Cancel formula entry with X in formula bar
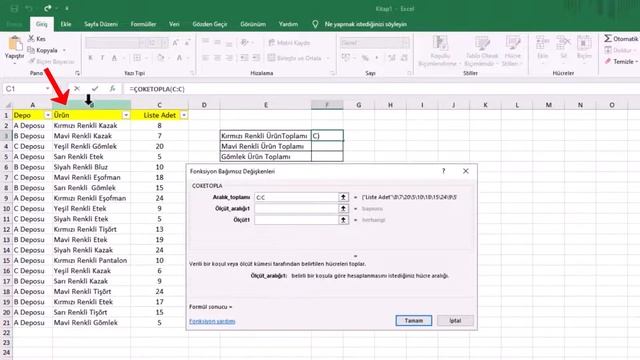This screenshot has height=360, width=640. click(77, 89)
